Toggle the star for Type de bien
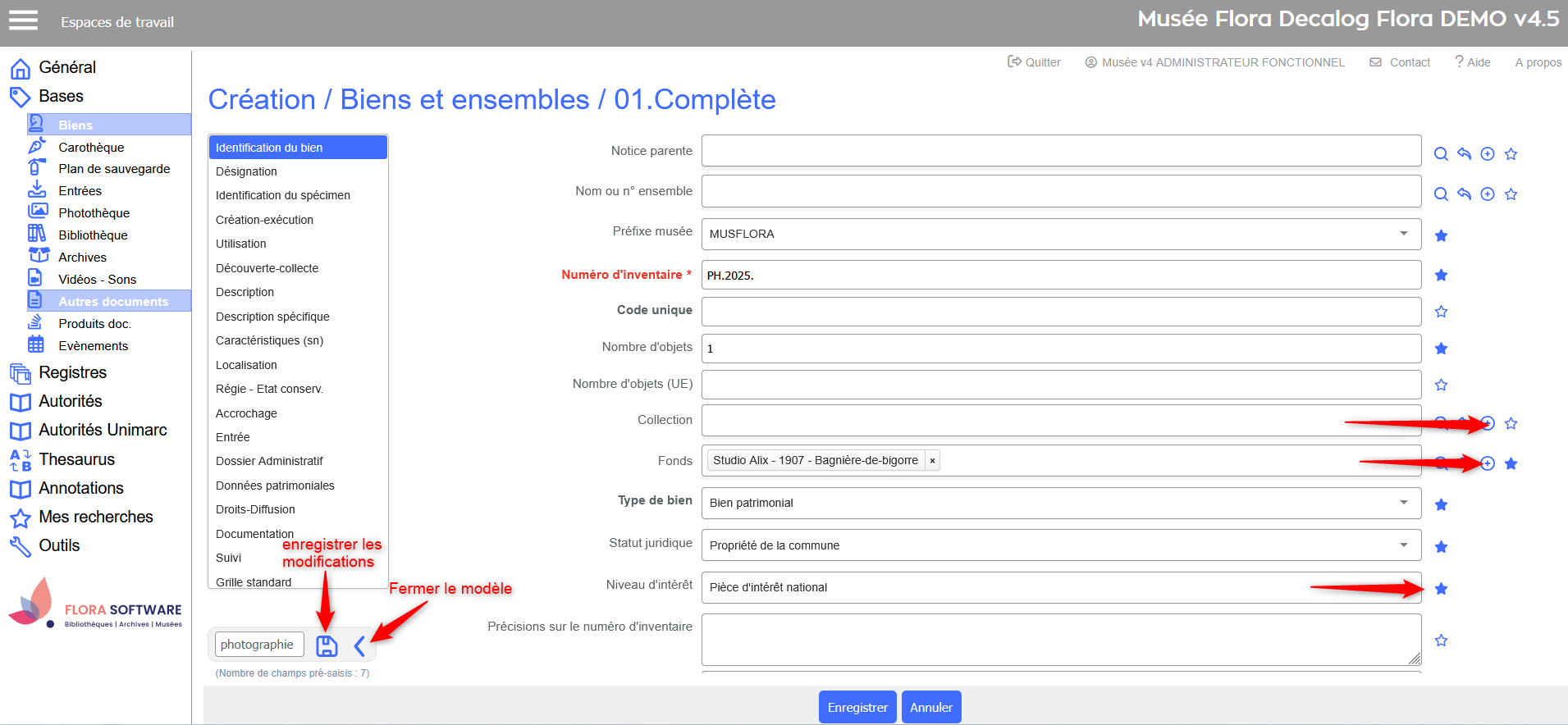Image resolution: width=1568 pixels, height=725 pixels. pos(1441,505)
